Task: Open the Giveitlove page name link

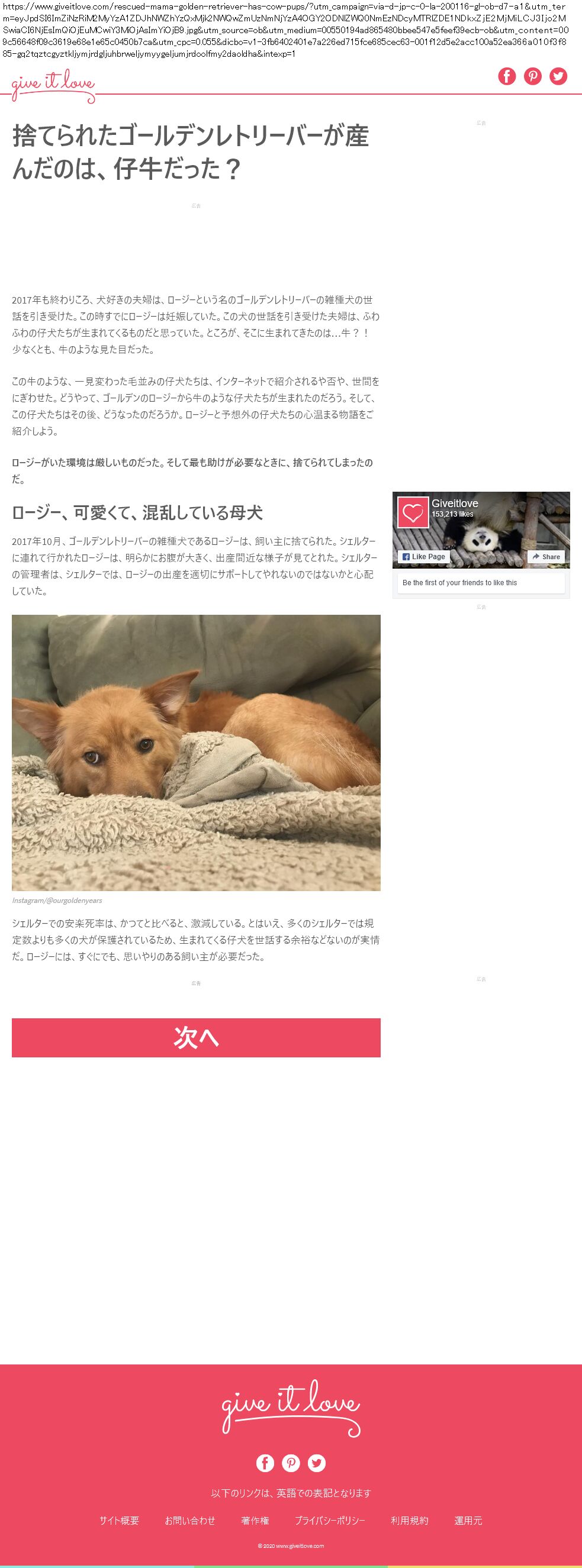Action: (455, 504)
